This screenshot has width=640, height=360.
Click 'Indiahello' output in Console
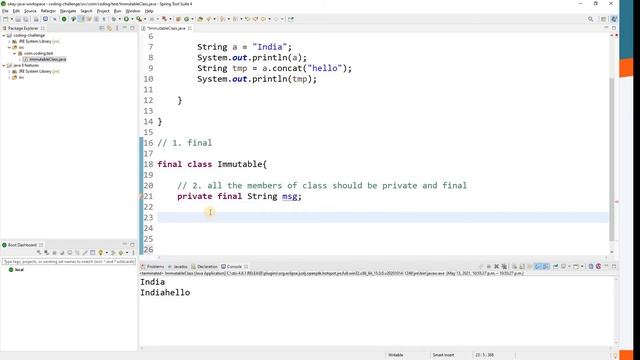(165, 293)
